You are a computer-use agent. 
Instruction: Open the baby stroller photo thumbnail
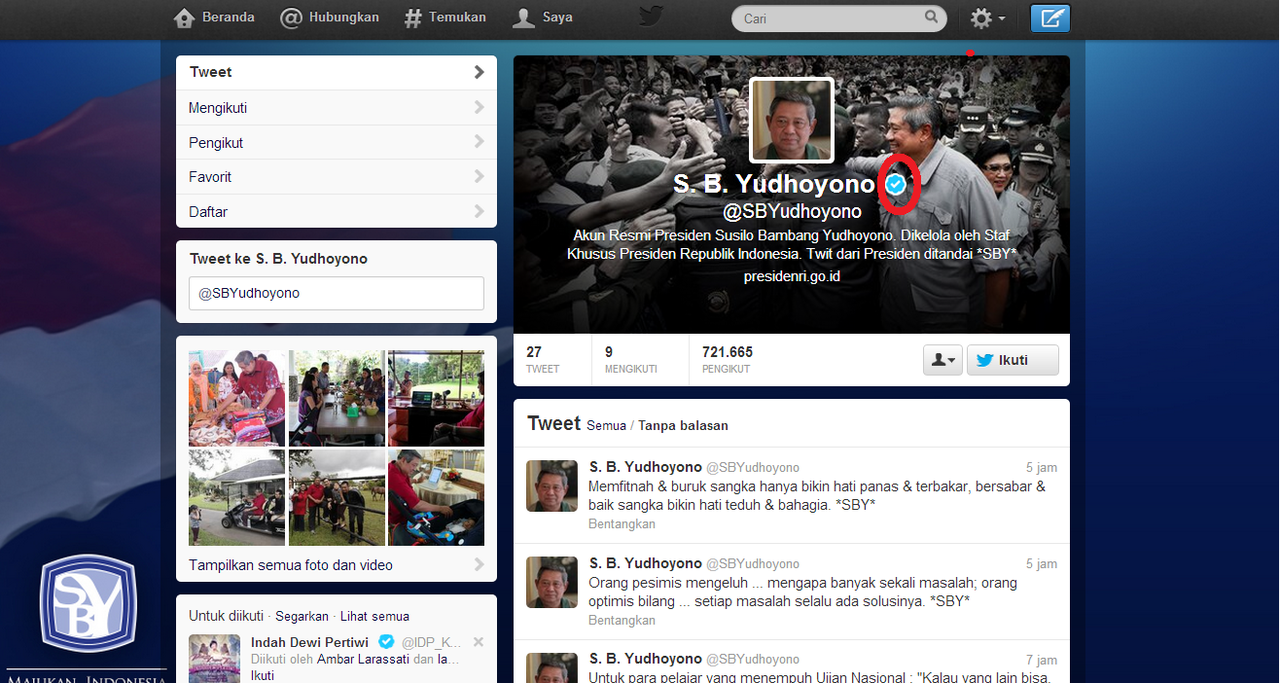click(436, 497)
